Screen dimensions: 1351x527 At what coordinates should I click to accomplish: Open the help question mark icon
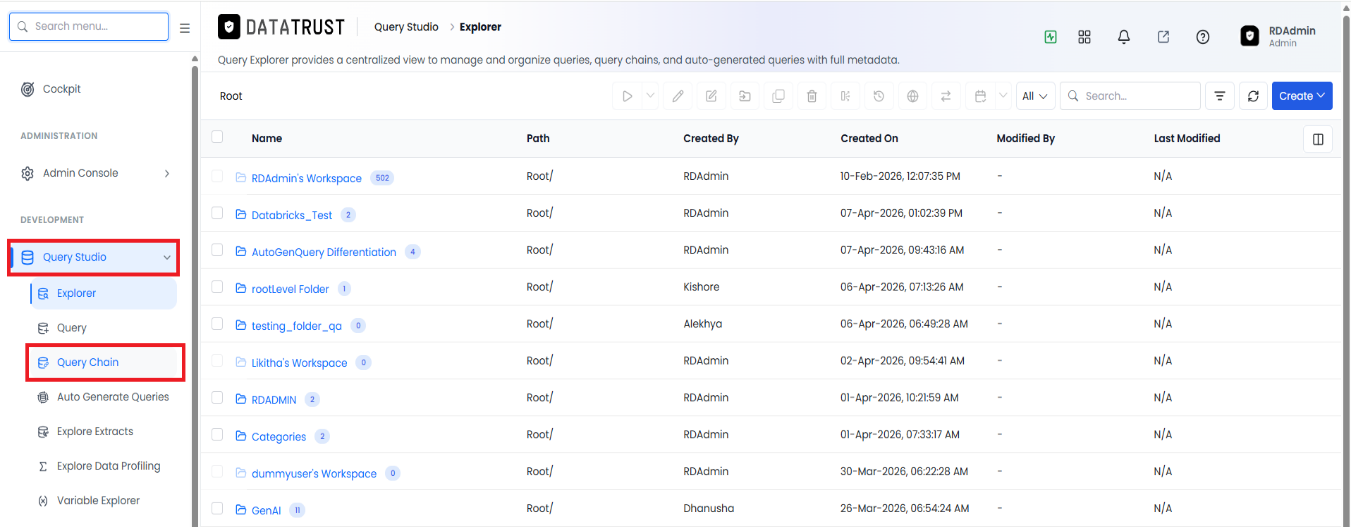click(1203, 37)
